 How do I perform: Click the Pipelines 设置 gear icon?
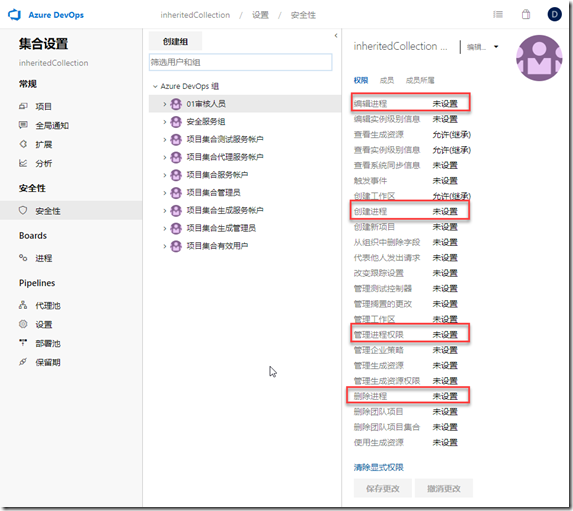click(23, 324)
